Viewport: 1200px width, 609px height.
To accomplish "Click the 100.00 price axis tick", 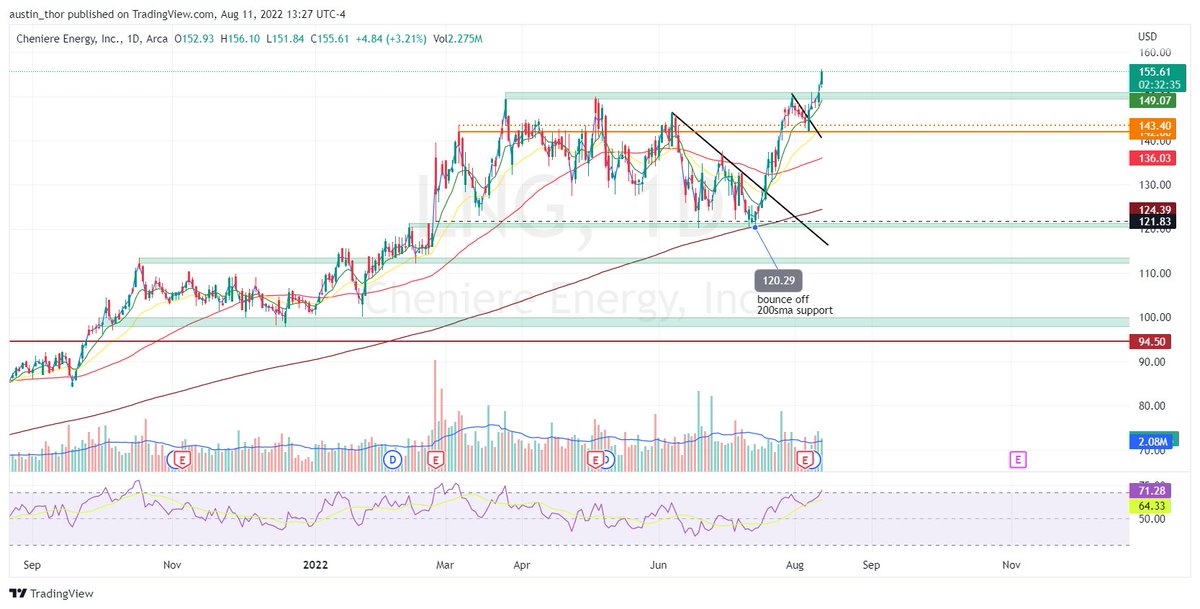I will tap(1154, 318).
